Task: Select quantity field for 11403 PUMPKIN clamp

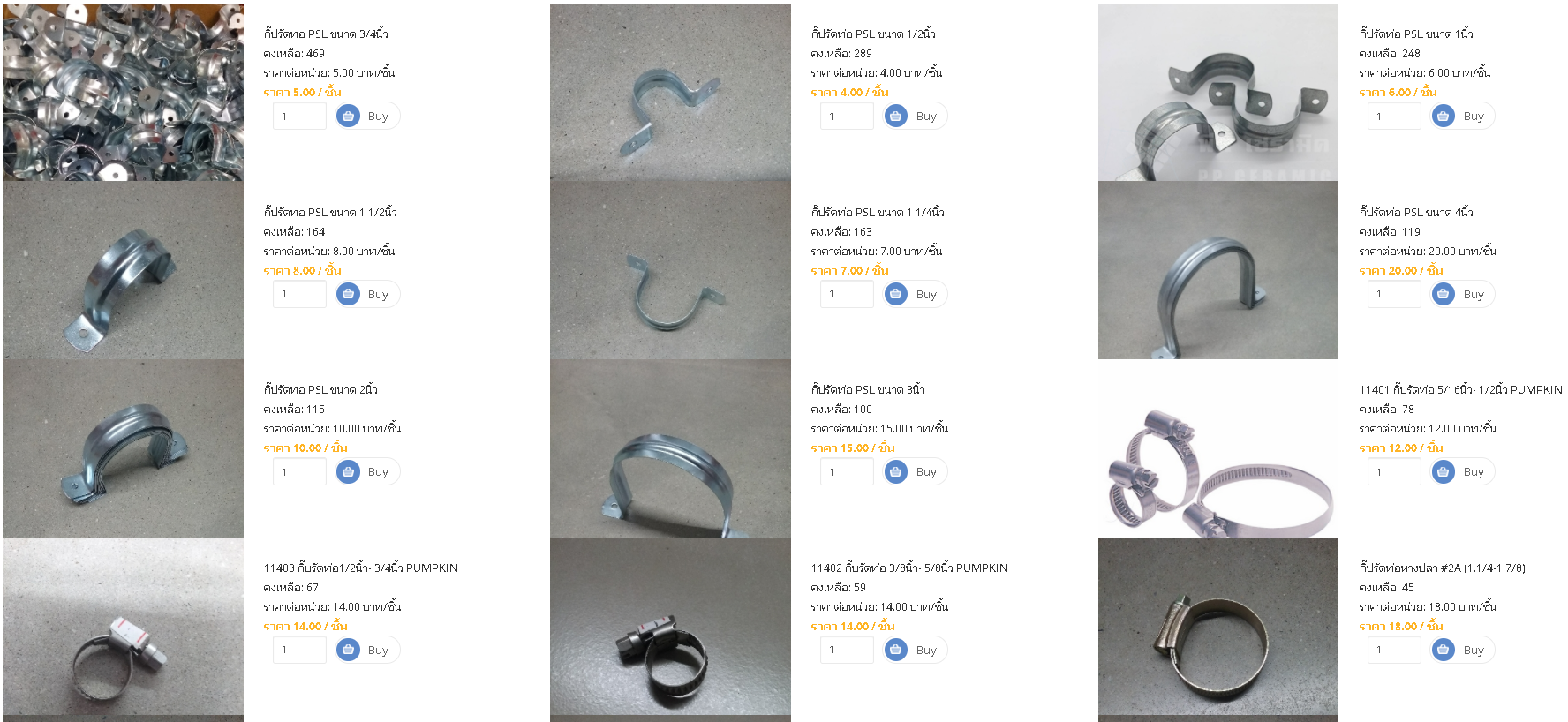Action: (300, 650)
